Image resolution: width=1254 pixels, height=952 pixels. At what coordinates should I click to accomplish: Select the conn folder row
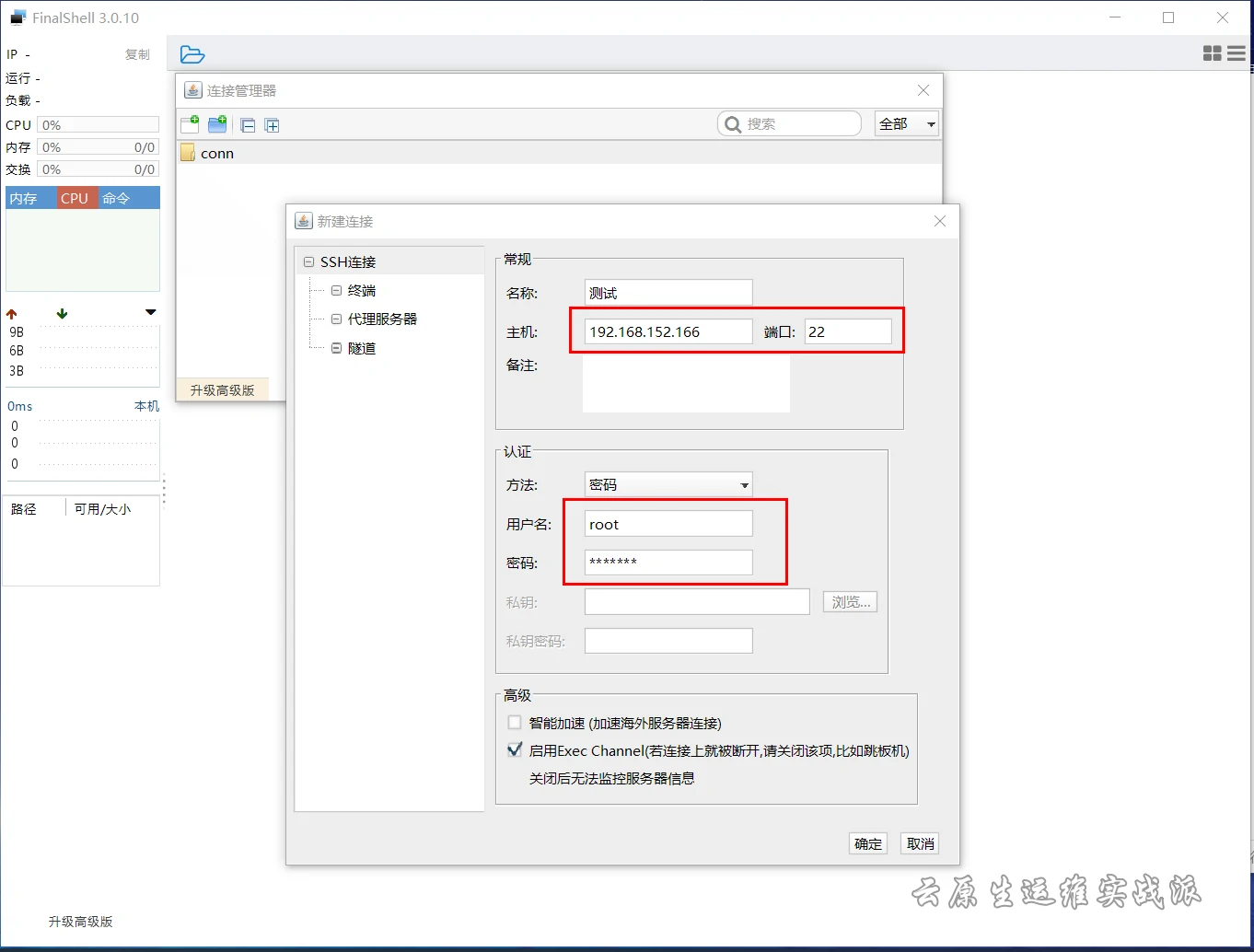click(x=559, y=153)
